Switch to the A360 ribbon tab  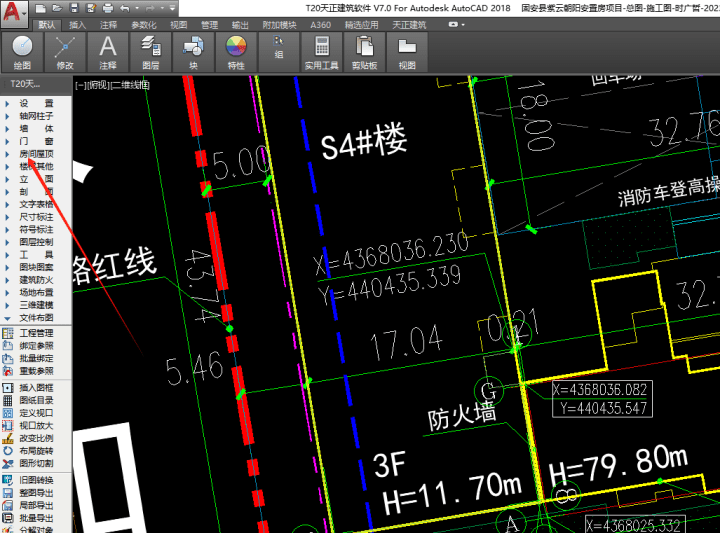point(321,25)
